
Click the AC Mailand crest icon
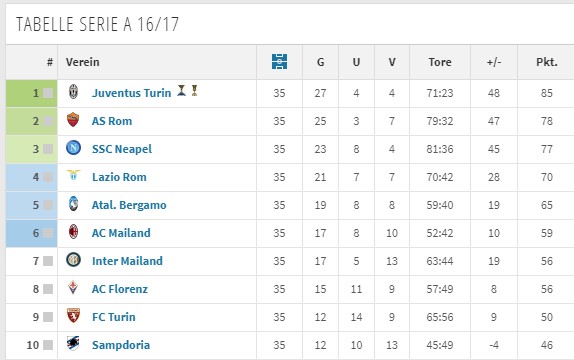[x=74, y=231]
